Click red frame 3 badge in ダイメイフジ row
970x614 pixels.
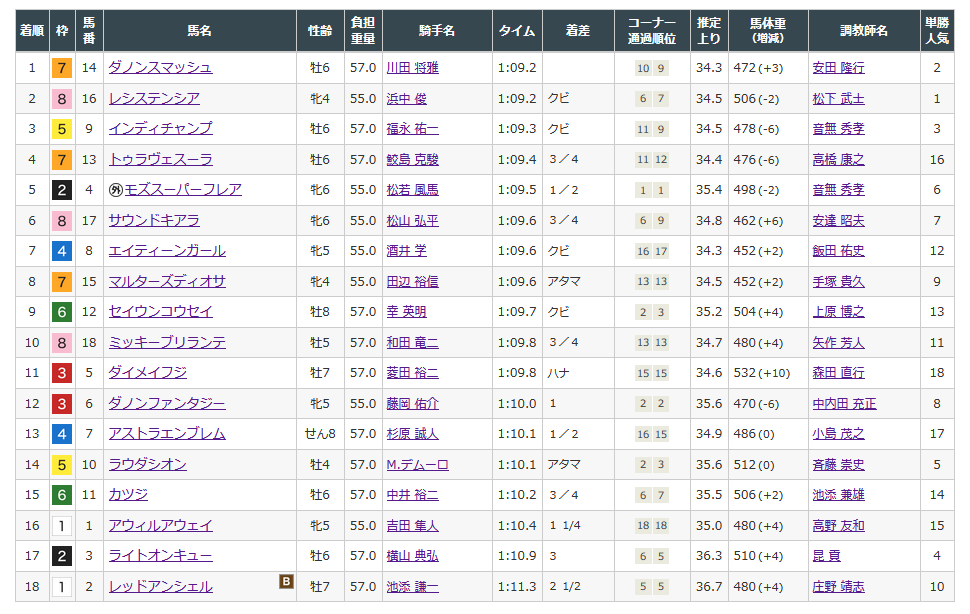pyautogui.click(x=62, y=373)
